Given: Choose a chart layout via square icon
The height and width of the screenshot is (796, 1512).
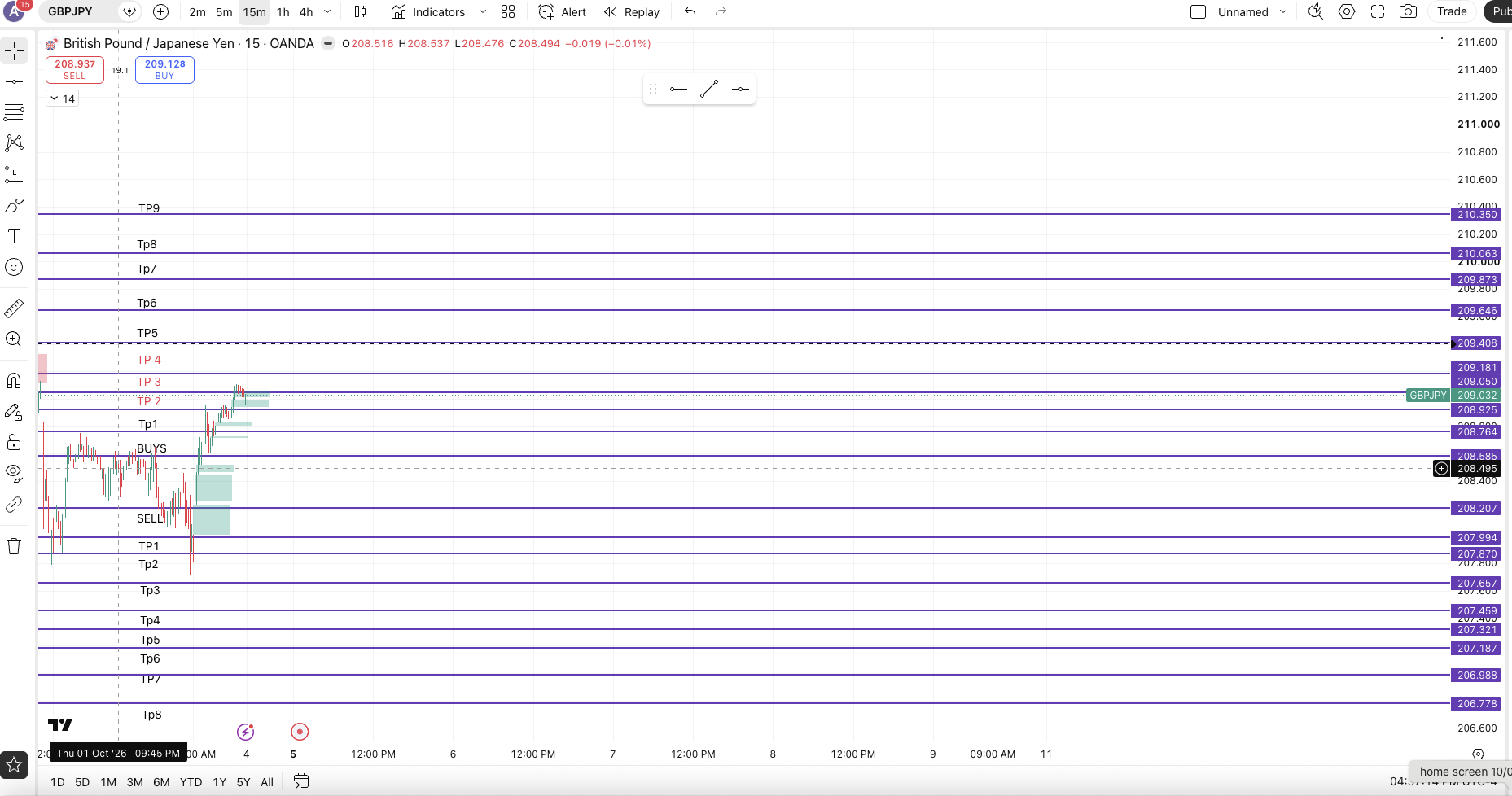Looking at the screenshot, I should tap(1198, 11).
